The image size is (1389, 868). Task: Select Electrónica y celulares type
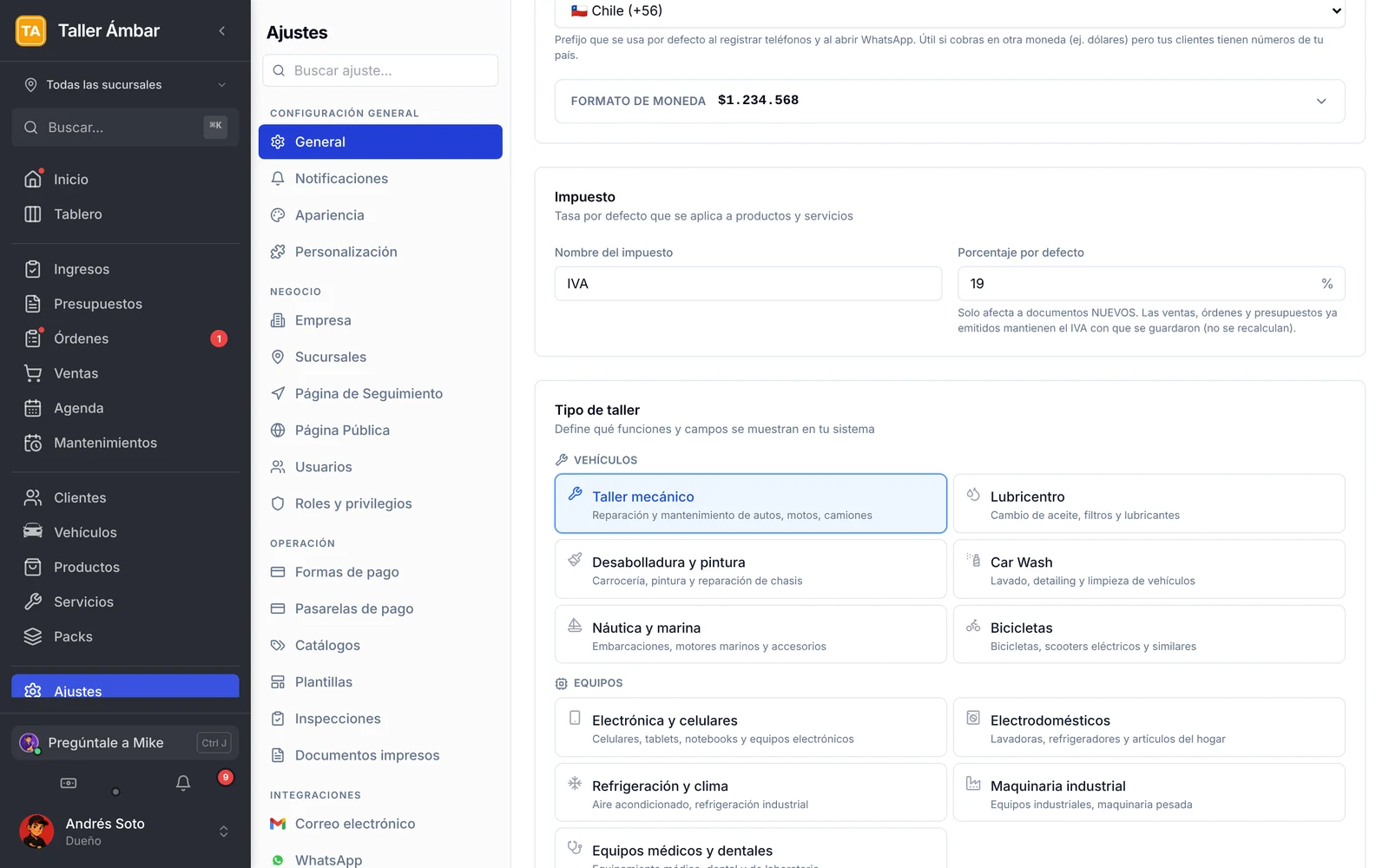click(750, 727)
